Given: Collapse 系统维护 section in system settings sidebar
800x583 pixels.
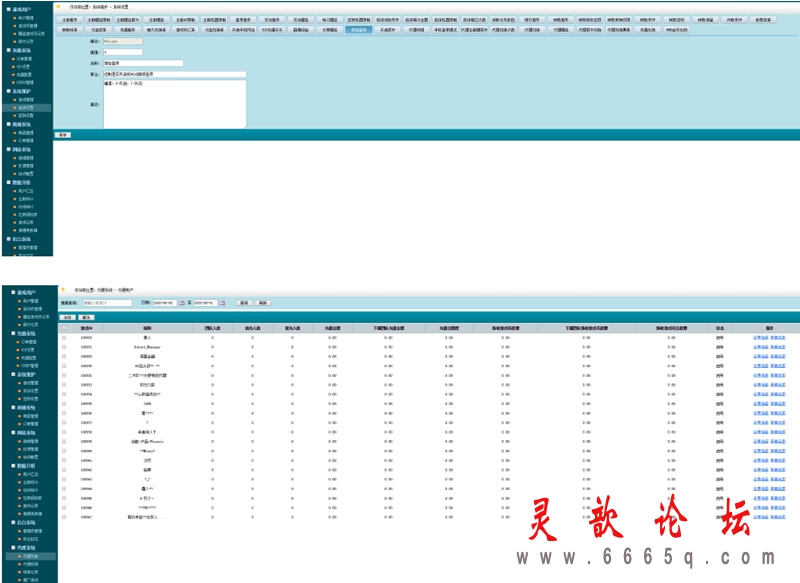Looking at the screenshot, I should (8, 91).
